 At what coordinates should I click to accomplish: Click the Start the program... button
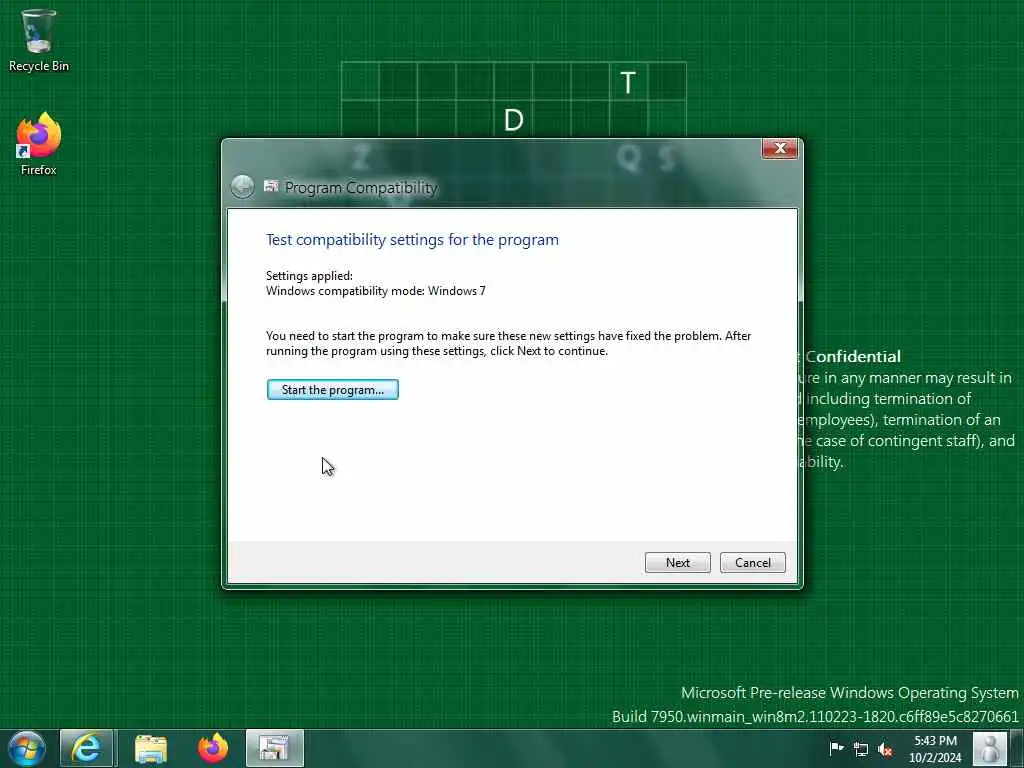[332, 389]
